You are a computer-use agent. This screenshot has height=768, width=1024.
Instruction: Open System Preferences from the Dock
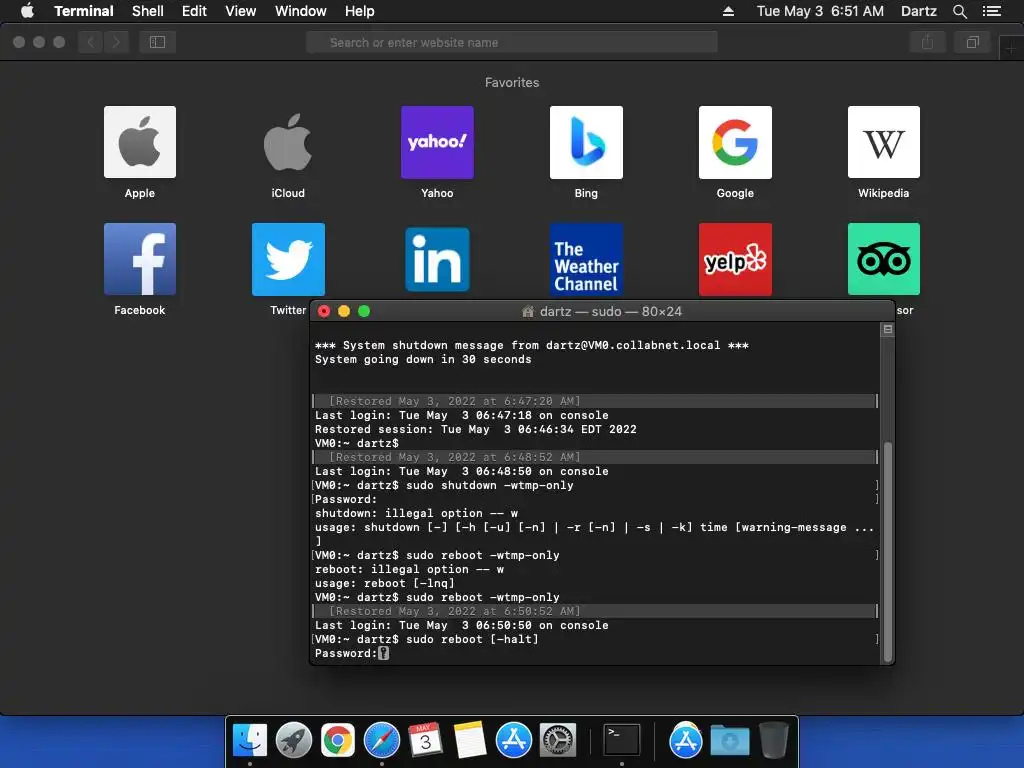tap(558, 740)
